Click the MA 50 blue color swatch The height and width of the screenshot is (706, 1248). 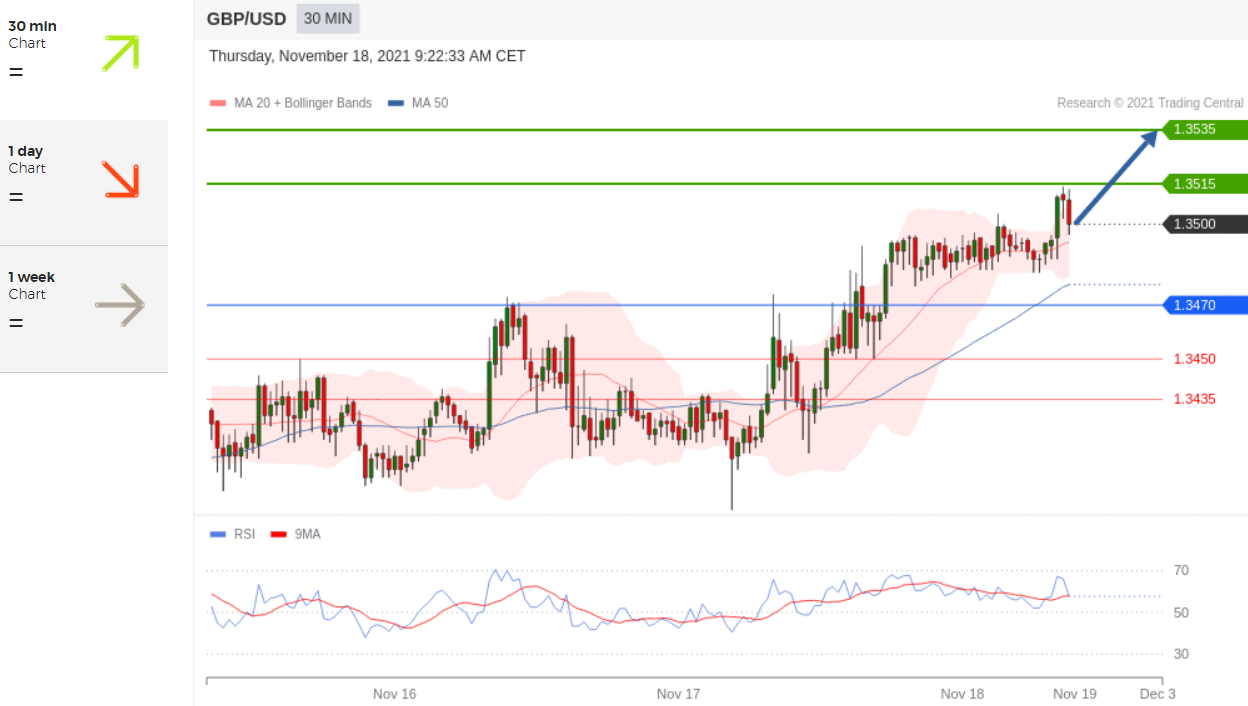click(396, 103)
